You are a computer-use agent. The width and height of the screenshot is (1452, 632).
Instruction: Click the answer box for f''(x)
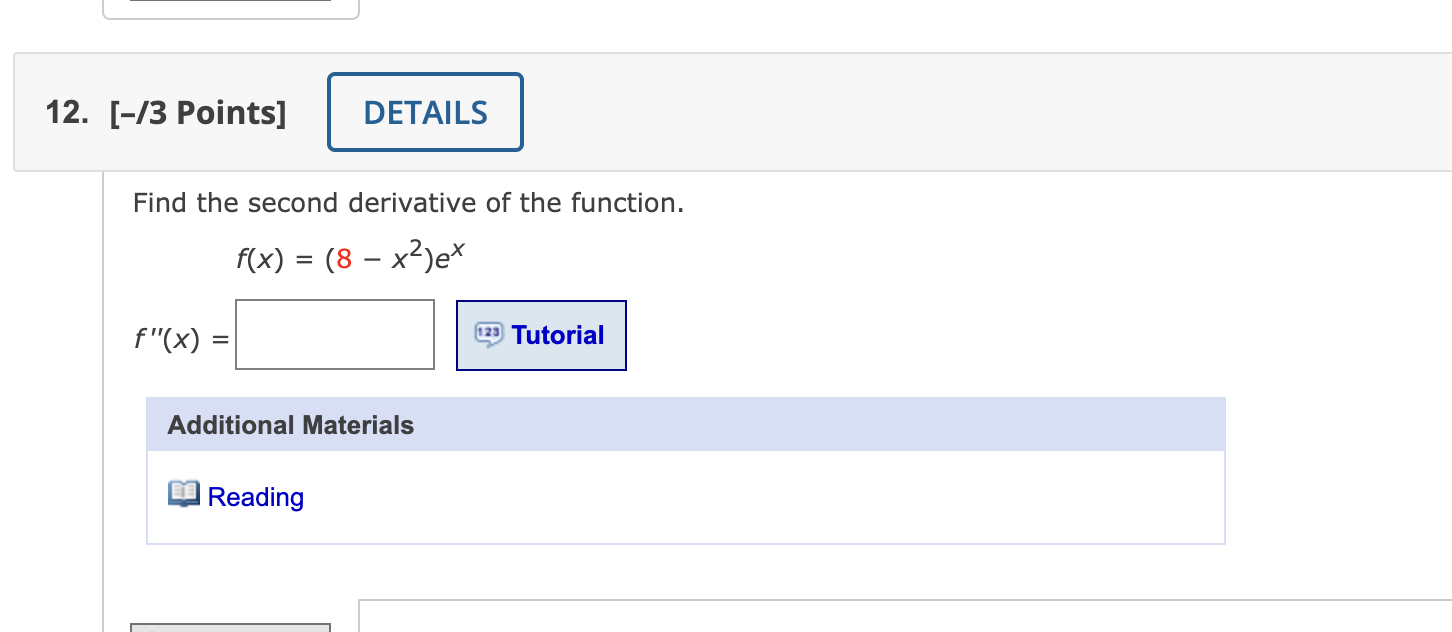click(334, 334)
